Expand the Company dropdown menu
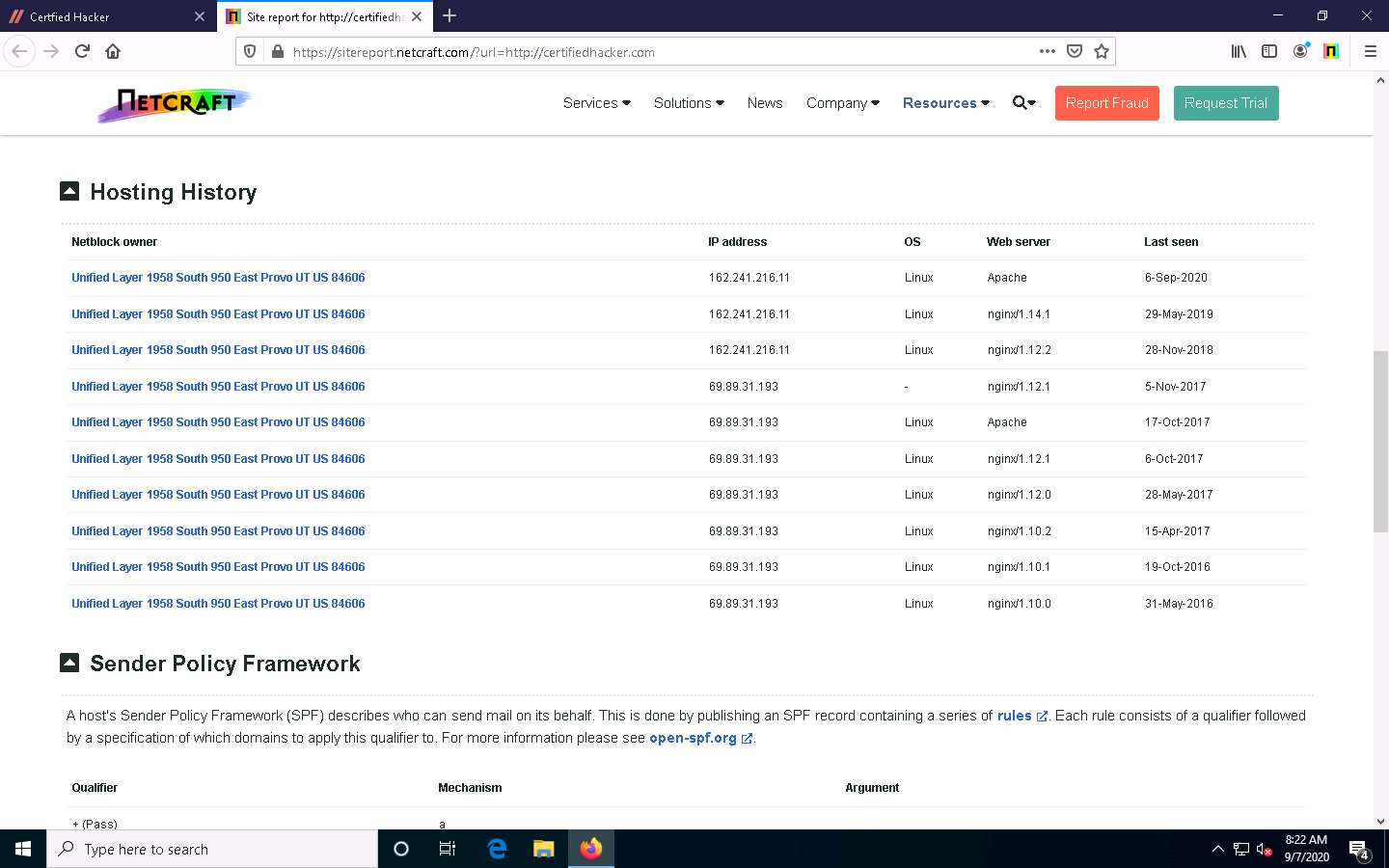1389x868 pixels. click(x=843, y=103)
